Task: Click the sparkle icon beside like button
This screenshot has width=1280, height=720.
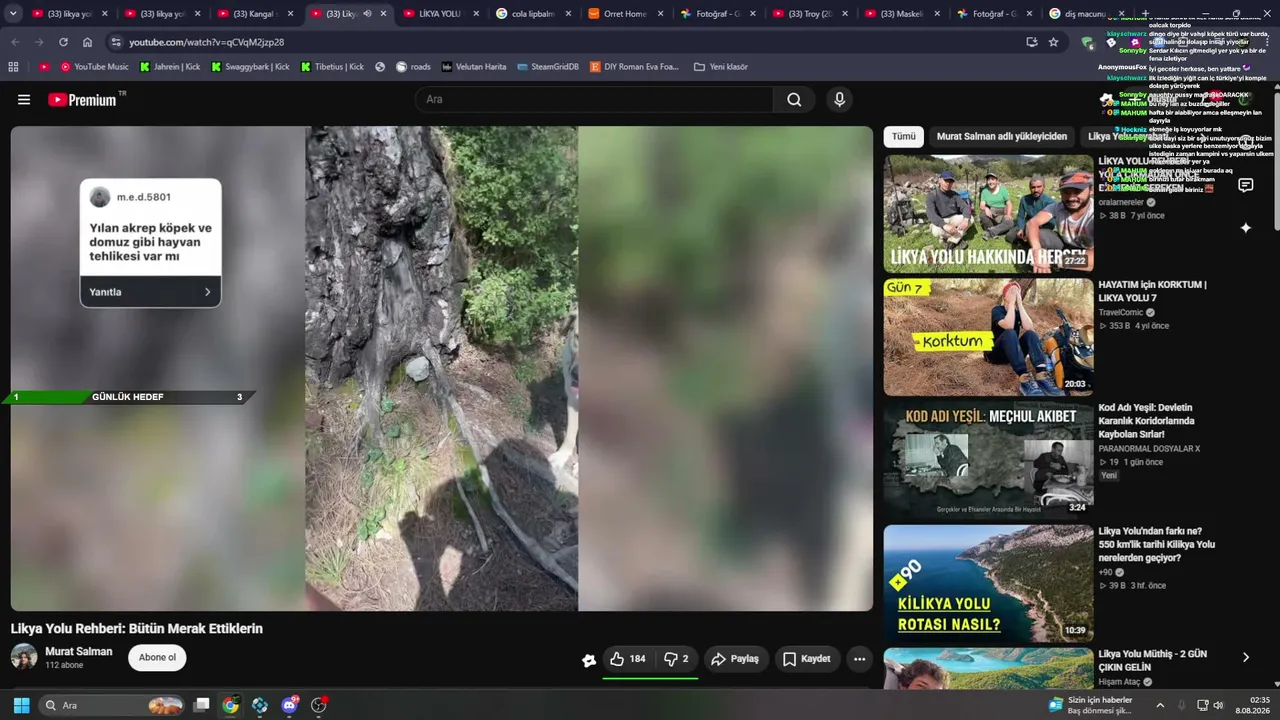Action: coord(589,660)
